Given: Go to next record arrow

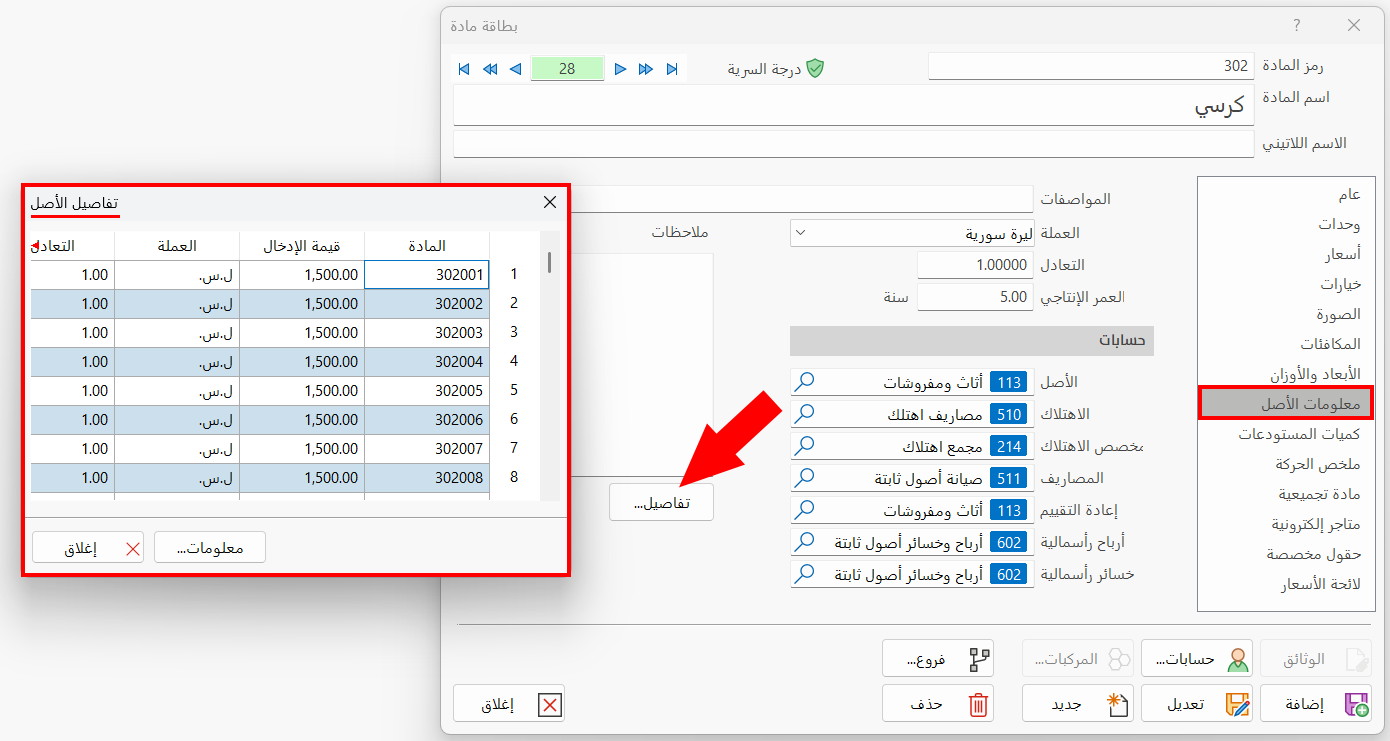Looking at the screenshot, I should 620,69.
